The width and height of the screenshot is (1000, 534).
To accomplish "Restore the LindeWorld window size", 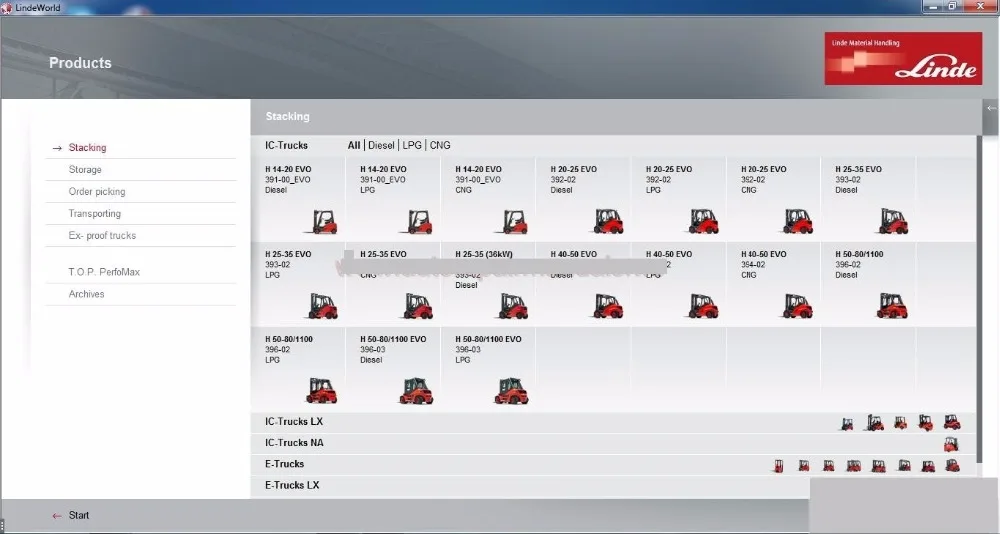I will tap(952, 6).
